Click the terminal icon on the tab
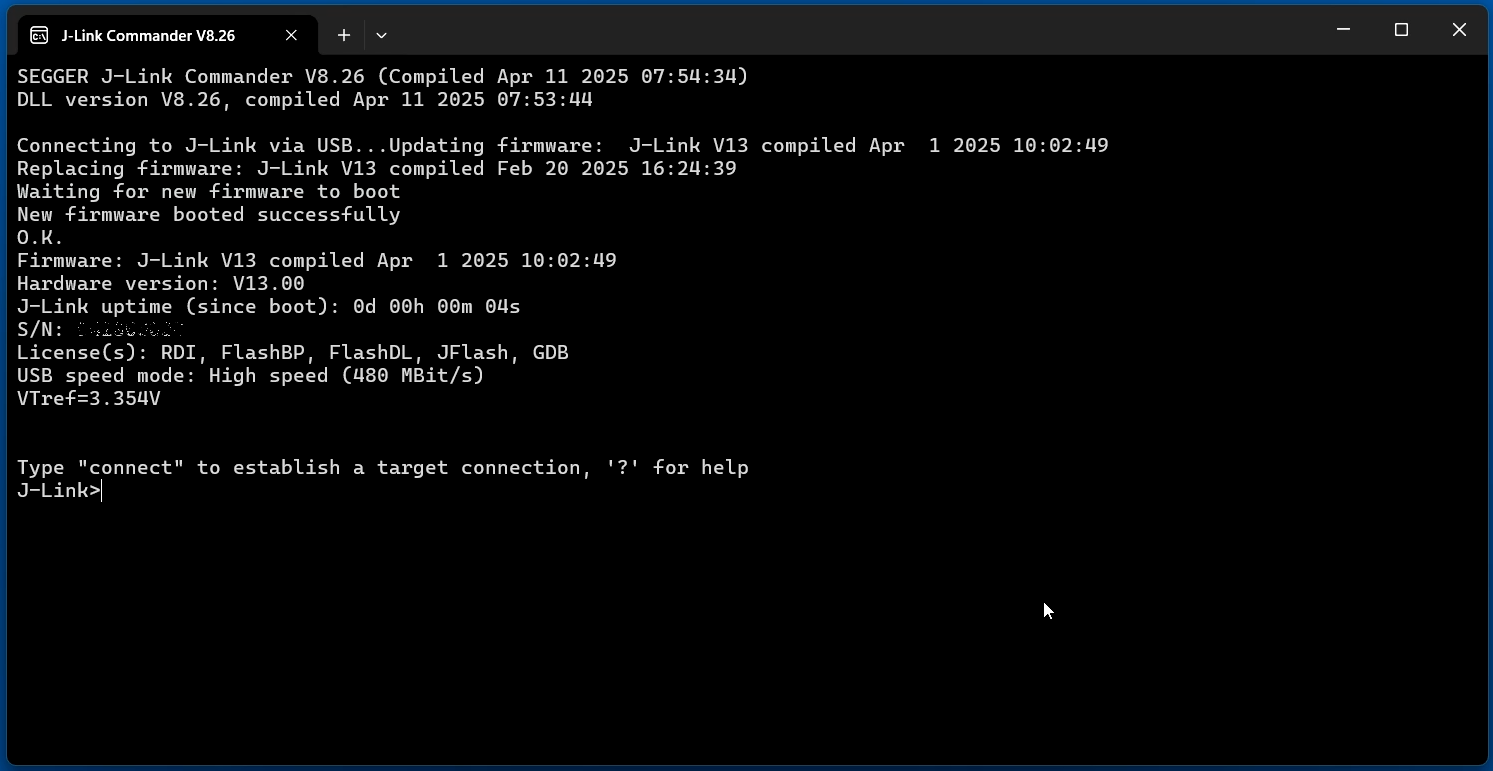 coord(39,35)
